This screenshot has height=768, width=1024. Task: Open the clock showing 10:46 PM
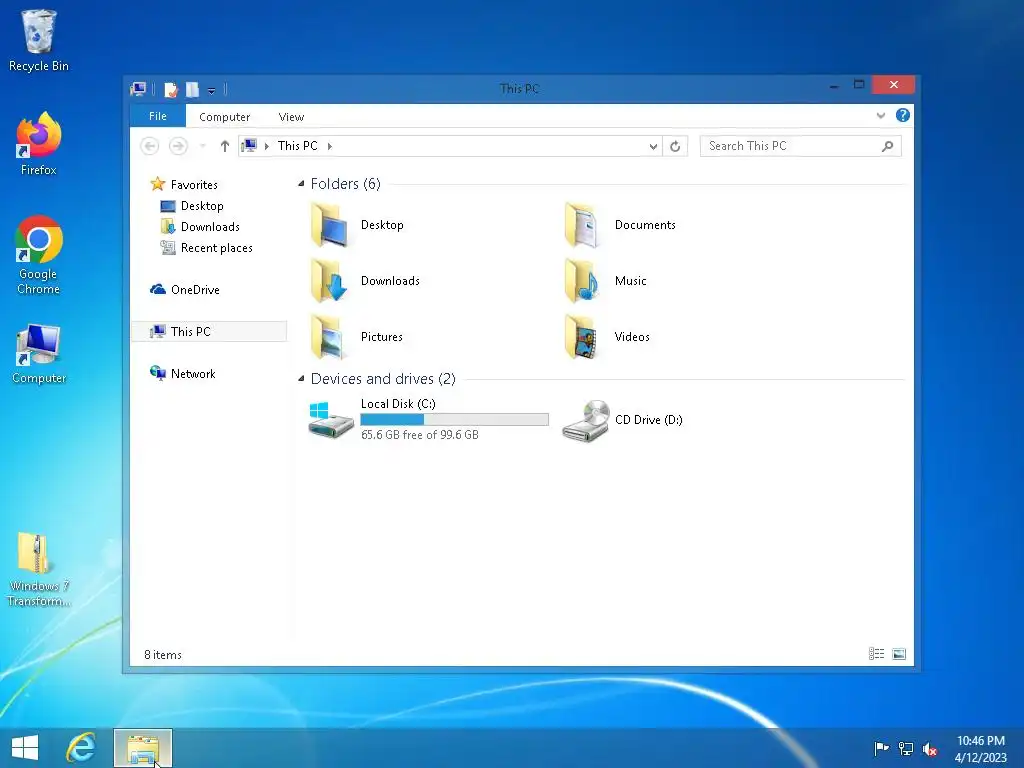click(x=980, y=749)
